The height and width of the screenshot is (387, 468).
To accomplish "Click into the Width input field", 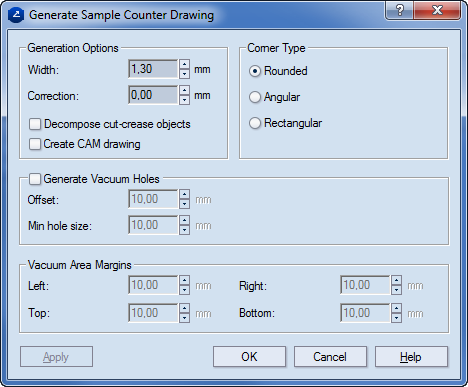I will click(x=153, y=69).
